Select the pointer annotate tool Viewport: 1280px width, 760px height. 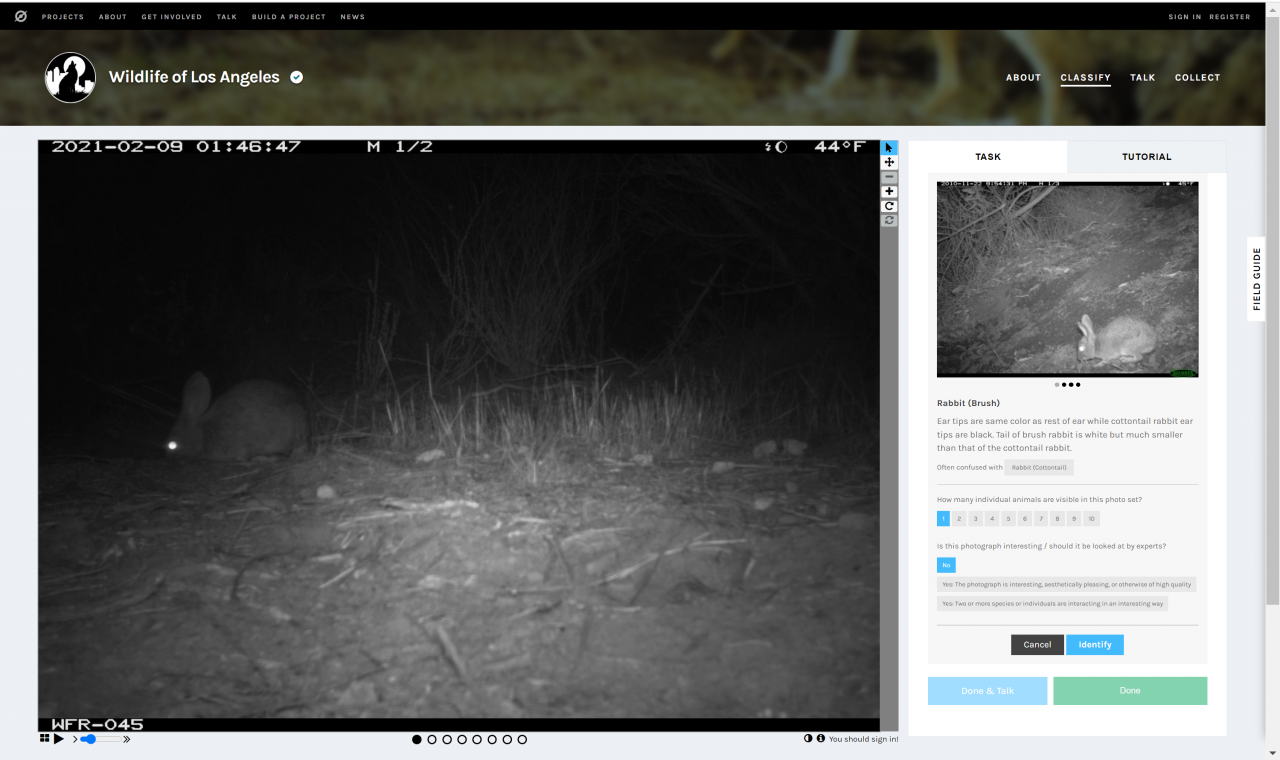tap(889, 148)
